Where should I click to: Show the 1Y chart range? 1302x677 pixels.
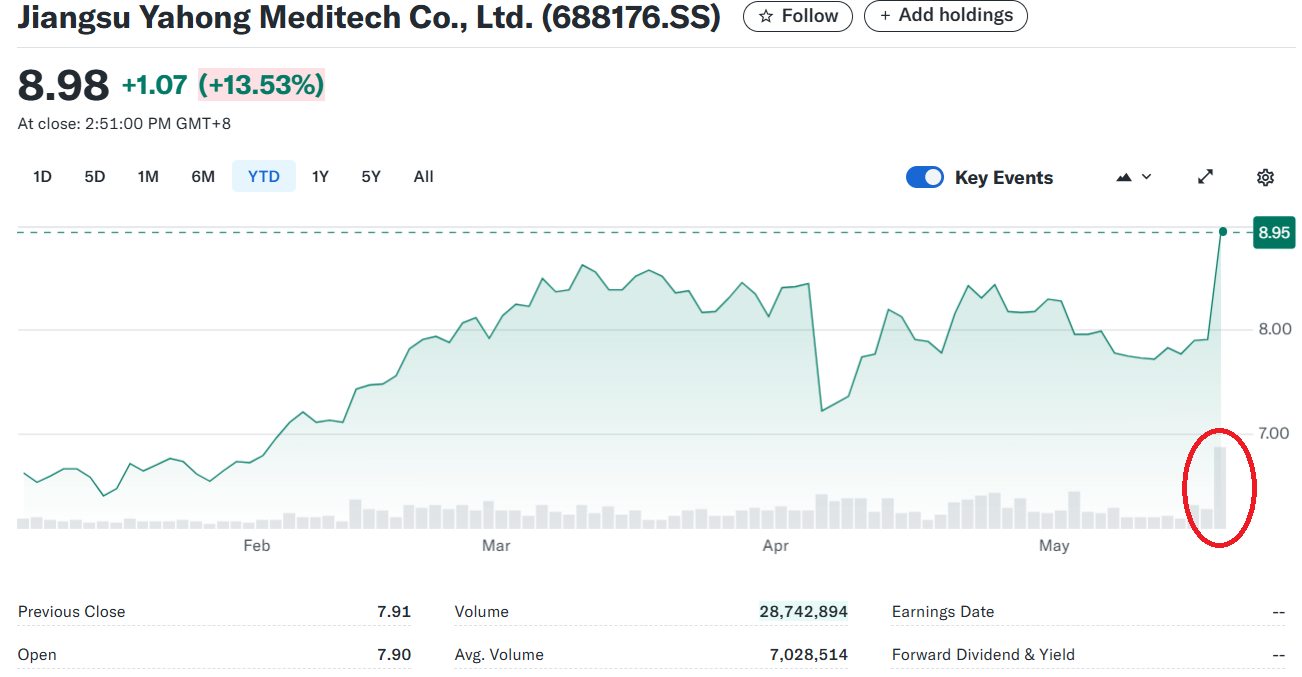point(320,177)
